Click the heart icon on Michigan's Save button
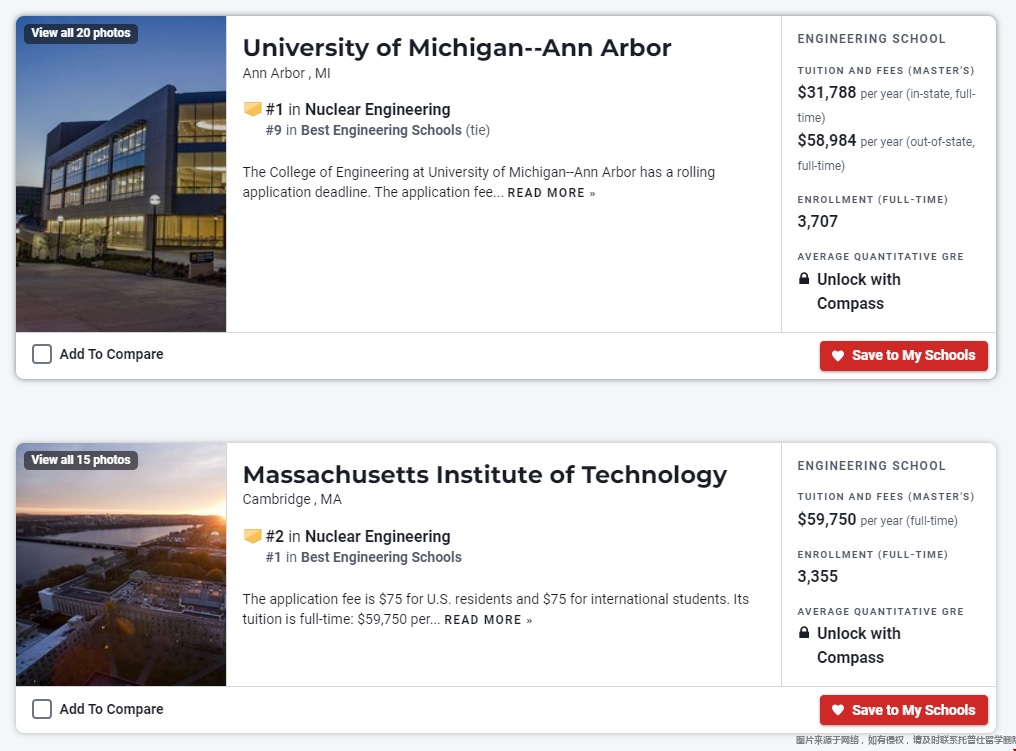 tap(838, 356)
